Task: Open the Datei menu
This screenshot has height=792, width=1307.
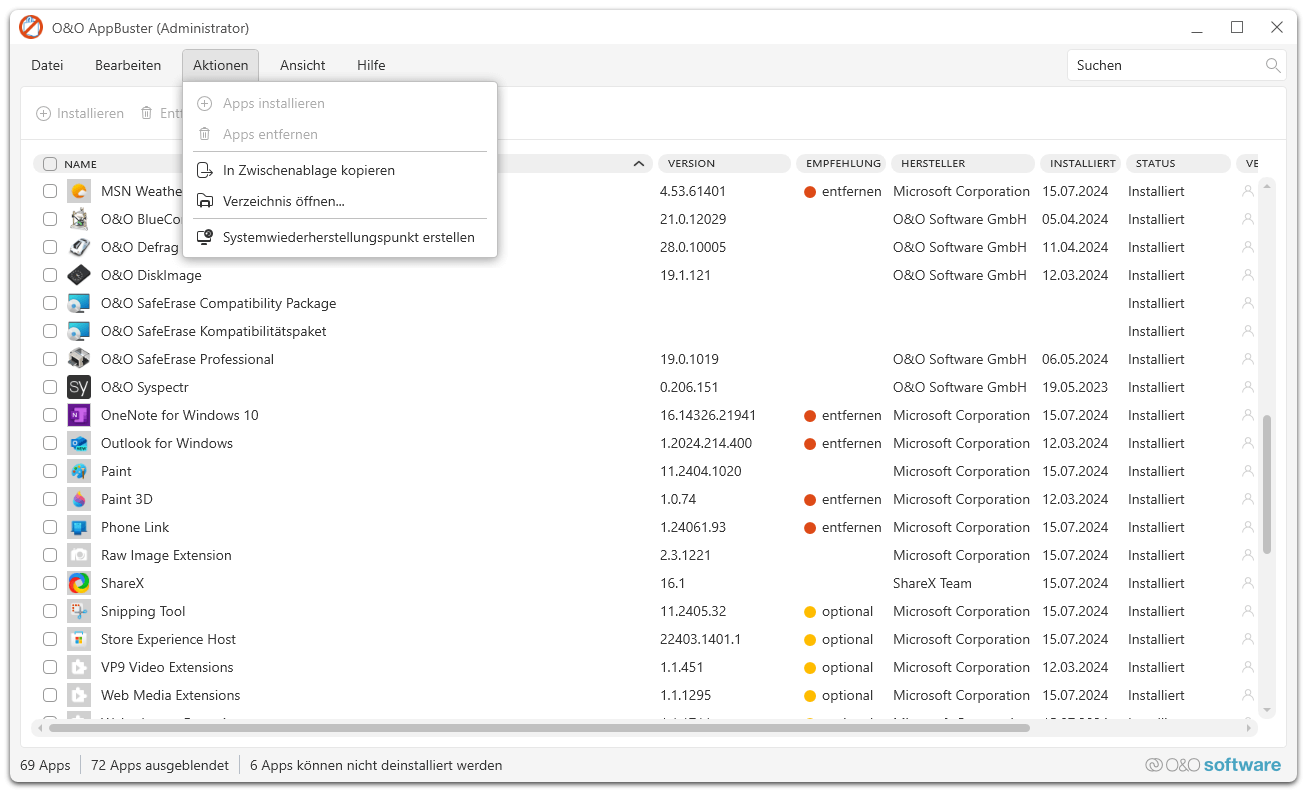Action: (x=47, y=65)
